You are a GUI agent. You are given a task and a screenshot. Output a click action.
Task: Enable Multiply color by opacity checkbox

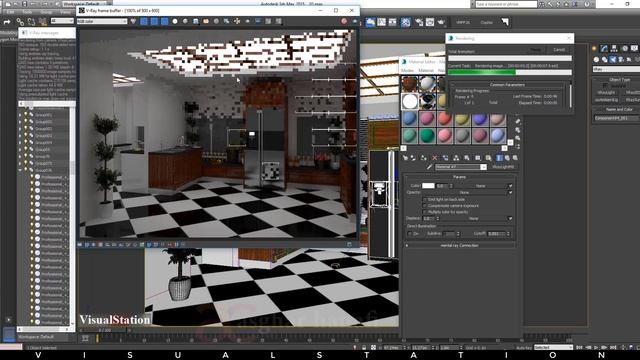click(424, 212)
